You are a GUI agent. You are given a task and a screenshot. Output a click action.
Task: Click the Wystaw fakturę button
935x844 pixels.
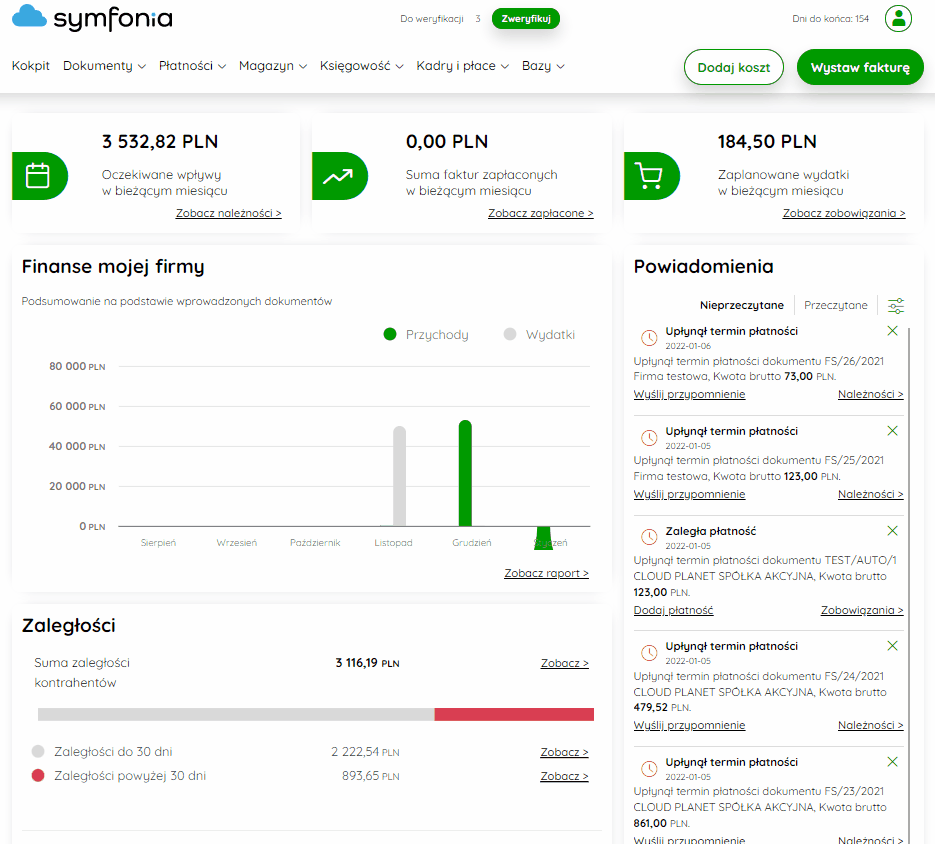point(860,67)
